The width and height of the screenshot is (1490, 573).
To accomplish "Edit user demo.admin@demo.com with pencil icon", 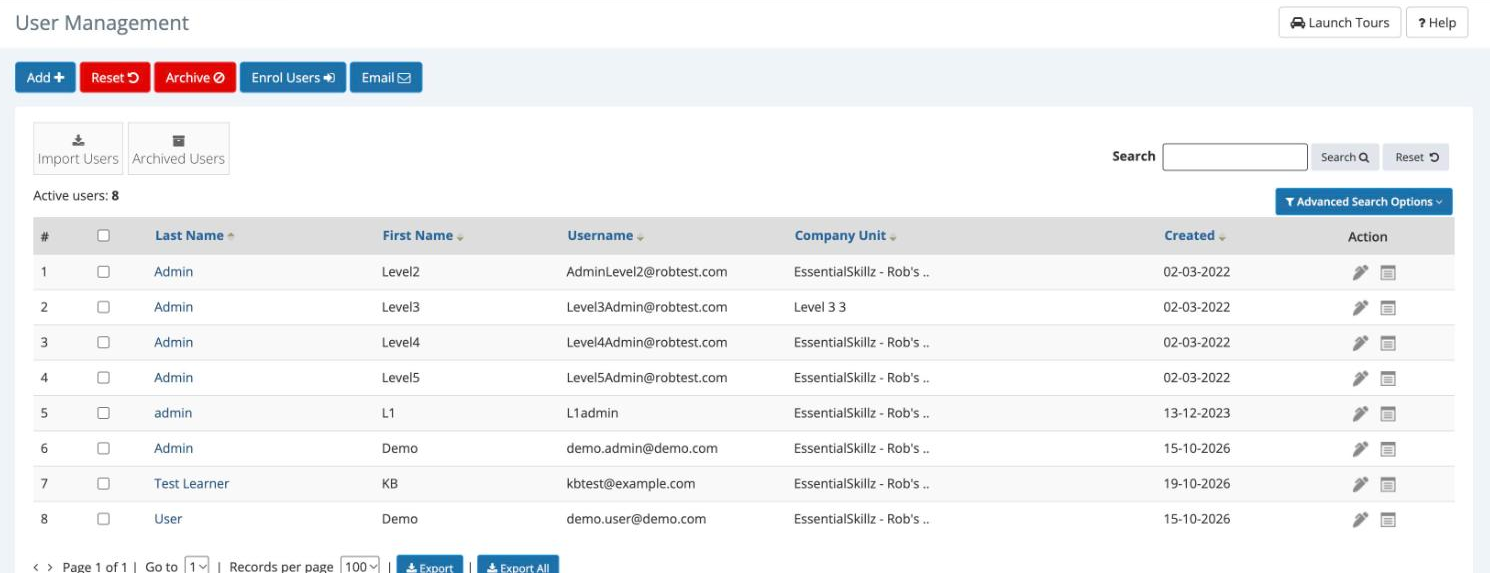I will coord(1360,449).
